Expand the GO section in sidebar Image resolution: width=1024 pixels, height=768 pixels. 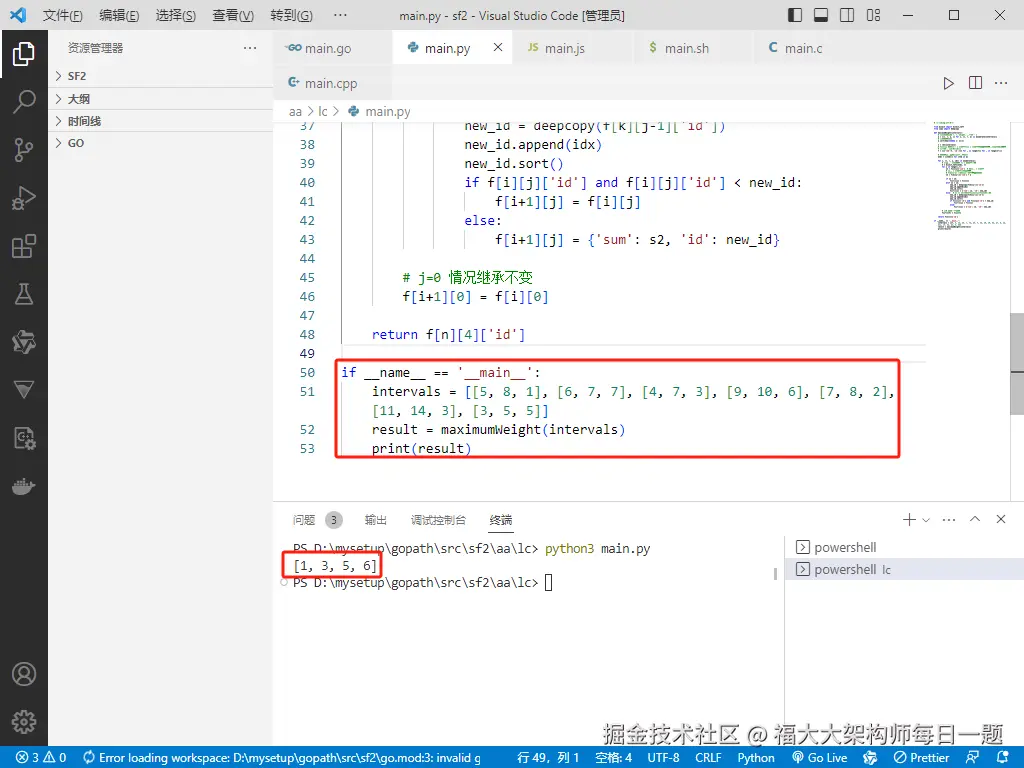pyautogui.click(x=161, y=143)
